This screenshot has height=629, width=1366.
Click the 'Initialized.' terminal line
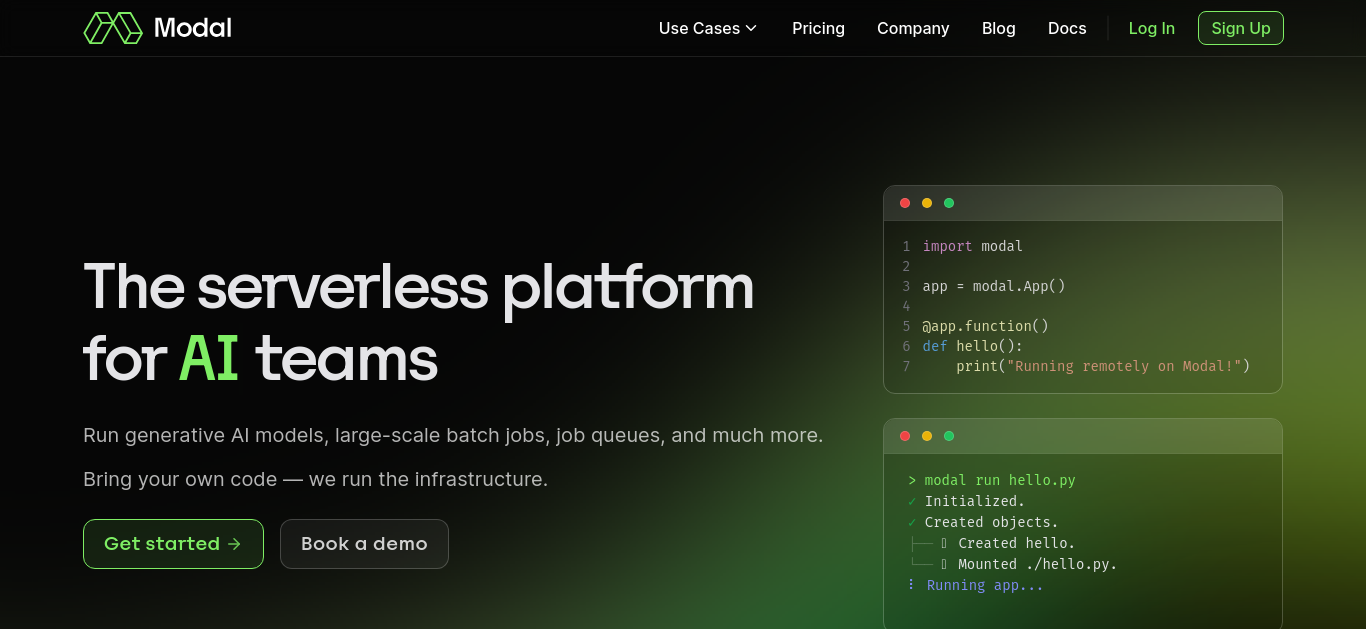[975, 501]
